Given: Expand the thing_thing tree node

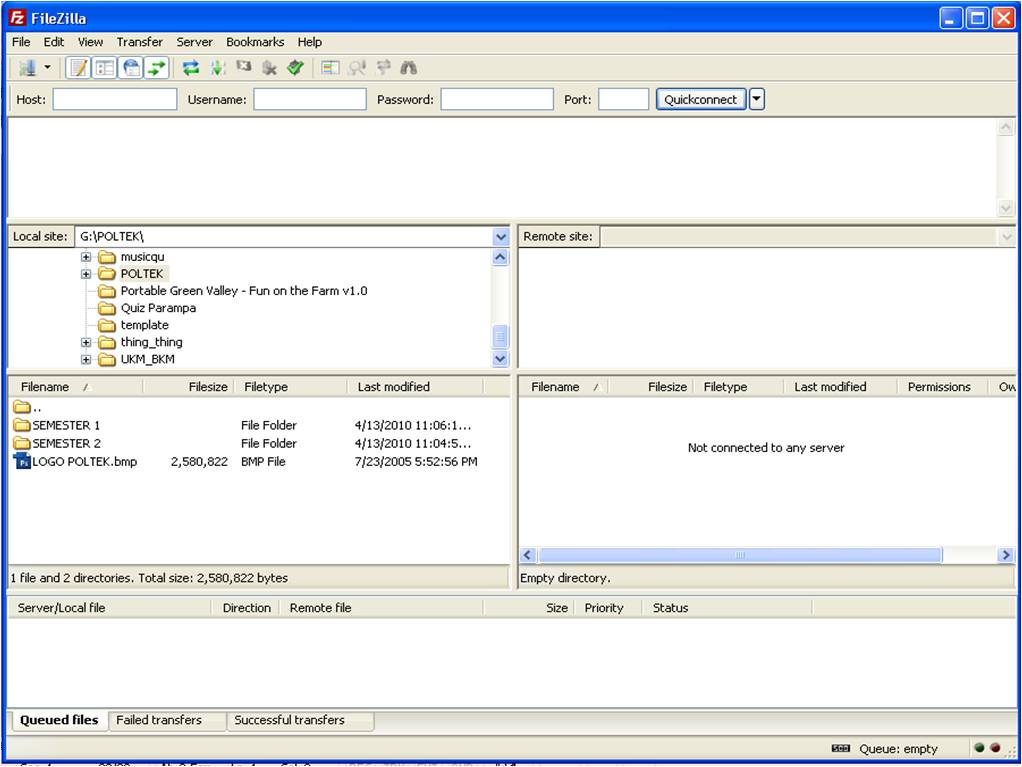Looking at the screenshot, I should pos(86,342).
